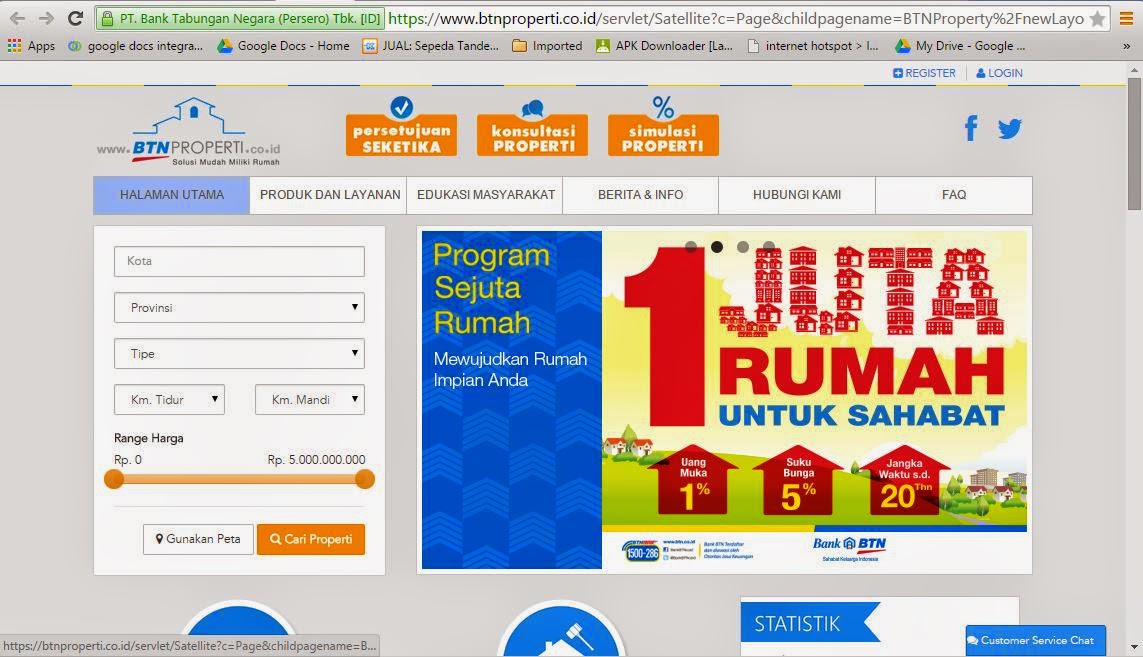The width and height of the screenshot is (1143, 657).
Task: Click the Gunakan Peta button
Action: tap(198, 539)
